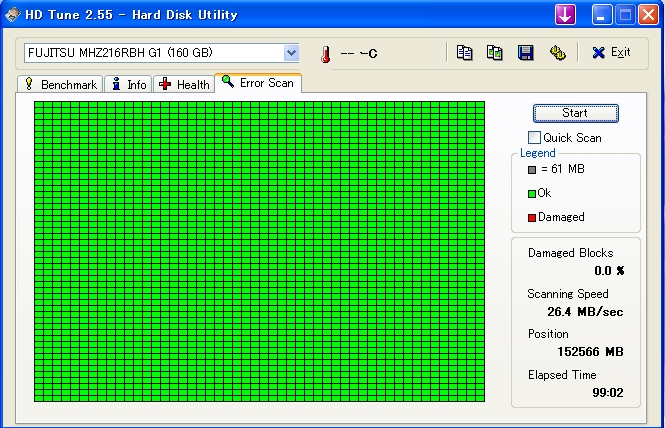This screenshot has width=665, height=428.
Task: Click the red Damaged legend square
Action: (532, 218)
